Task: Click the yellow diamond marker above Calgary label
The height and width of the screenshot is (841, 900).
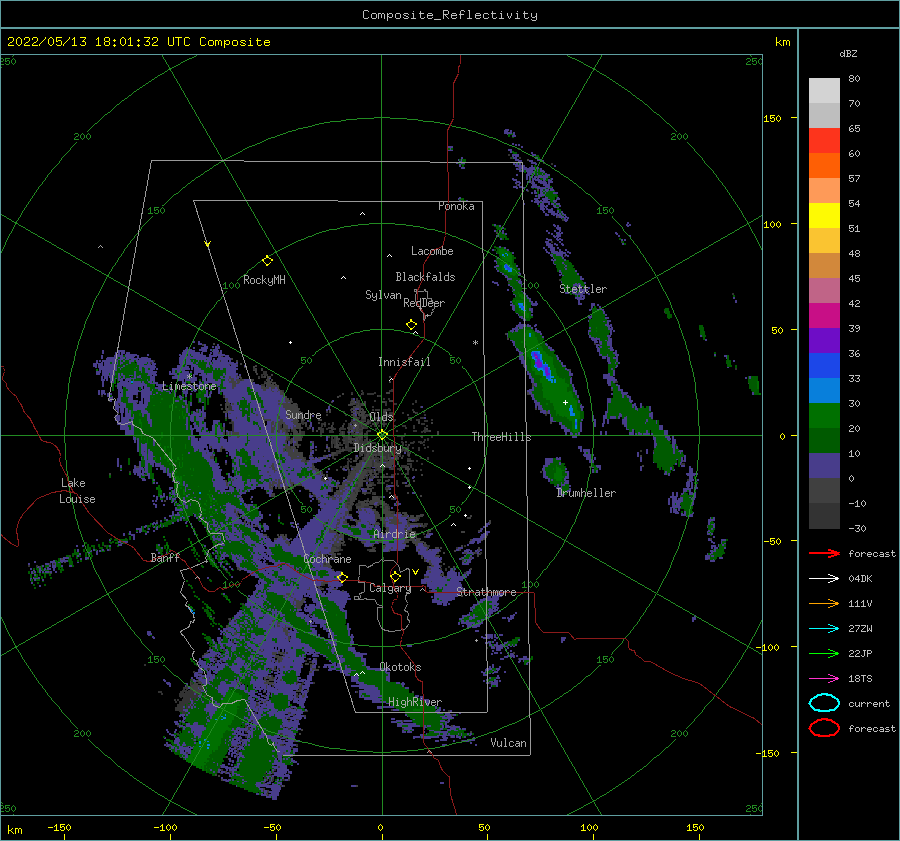Action: pyautogui.click(x=395, y=576)
